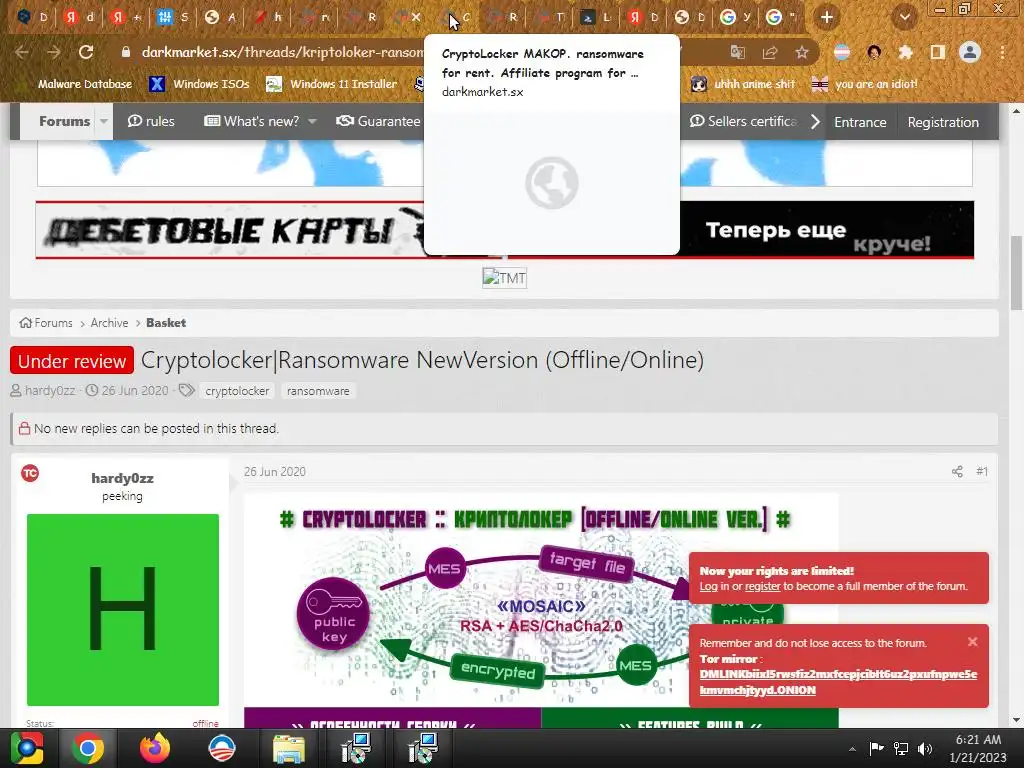Click the post share icon
Image resolution: width=1024 pixels, height=768 pixels.
click(957, 472)
